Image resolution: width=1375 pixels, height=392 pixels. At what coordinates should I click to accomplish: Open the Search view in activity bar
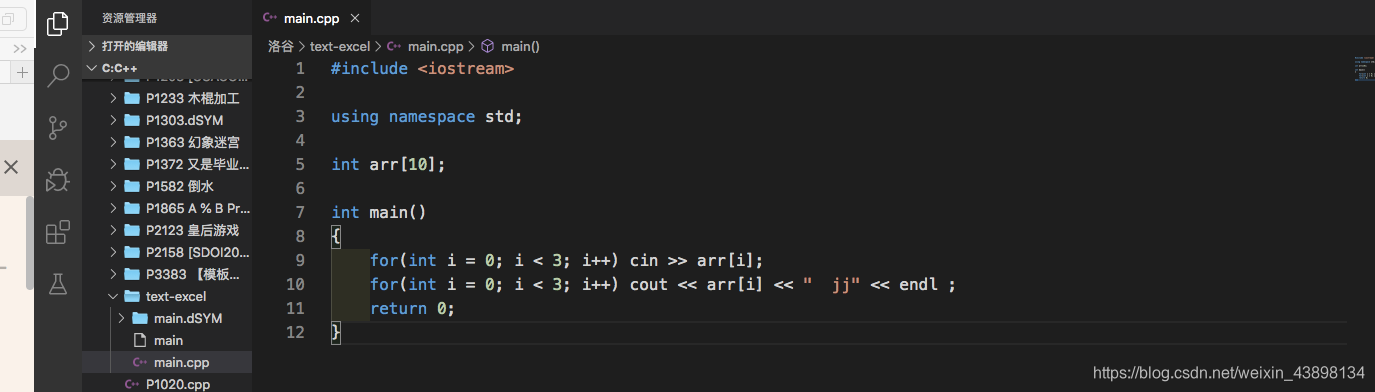(x=58, y=75)
